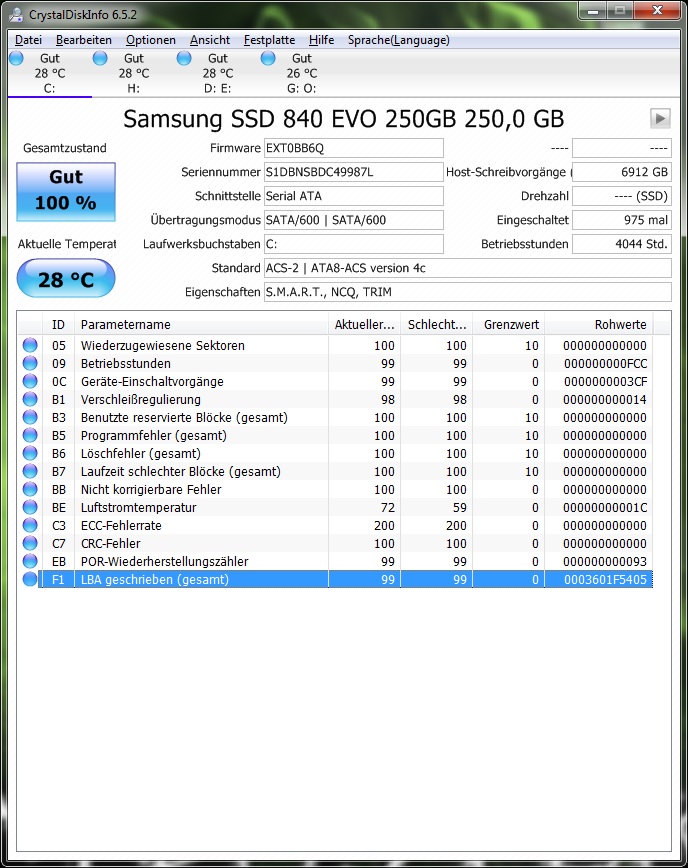
Task: Click the Samsung SSD 840 EVO title text
Action: 343,118
